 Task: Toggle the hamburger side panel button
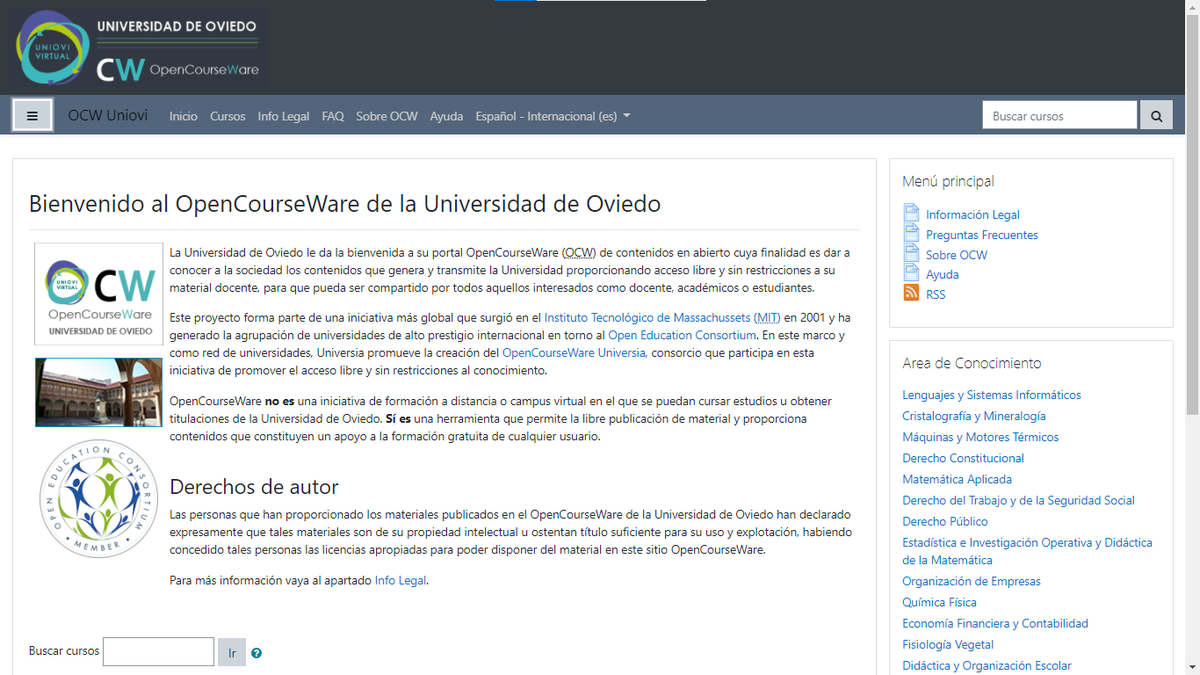32,116
